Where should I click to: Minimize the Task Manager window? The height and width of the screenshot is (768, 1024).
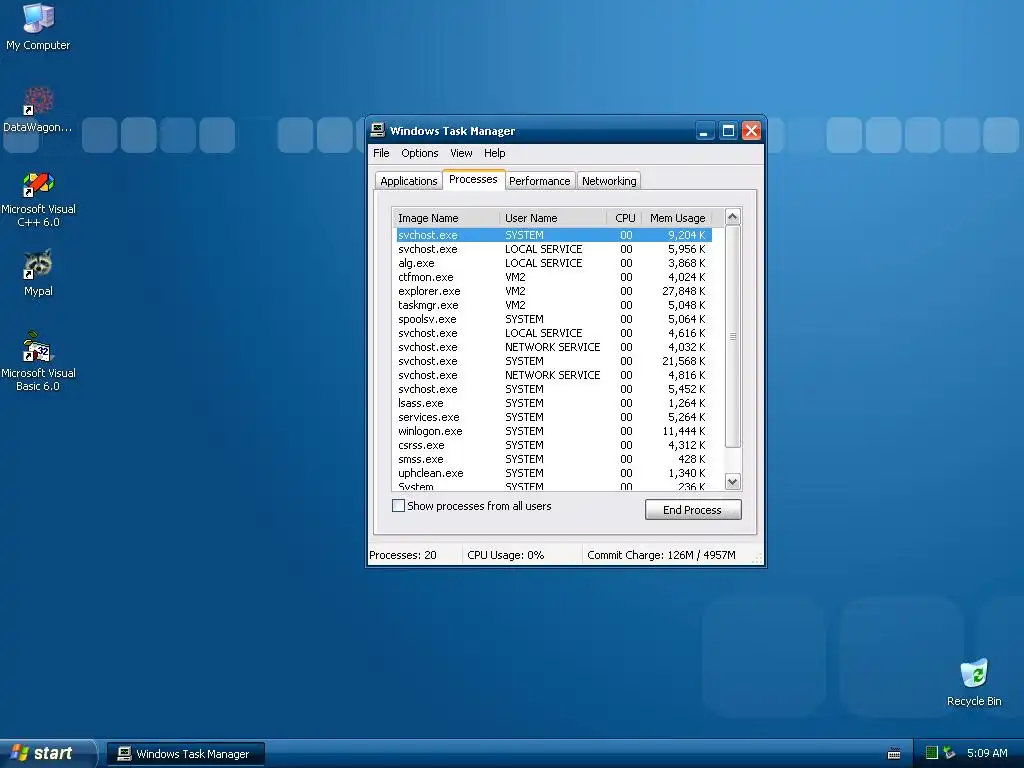tap(703, 131)
